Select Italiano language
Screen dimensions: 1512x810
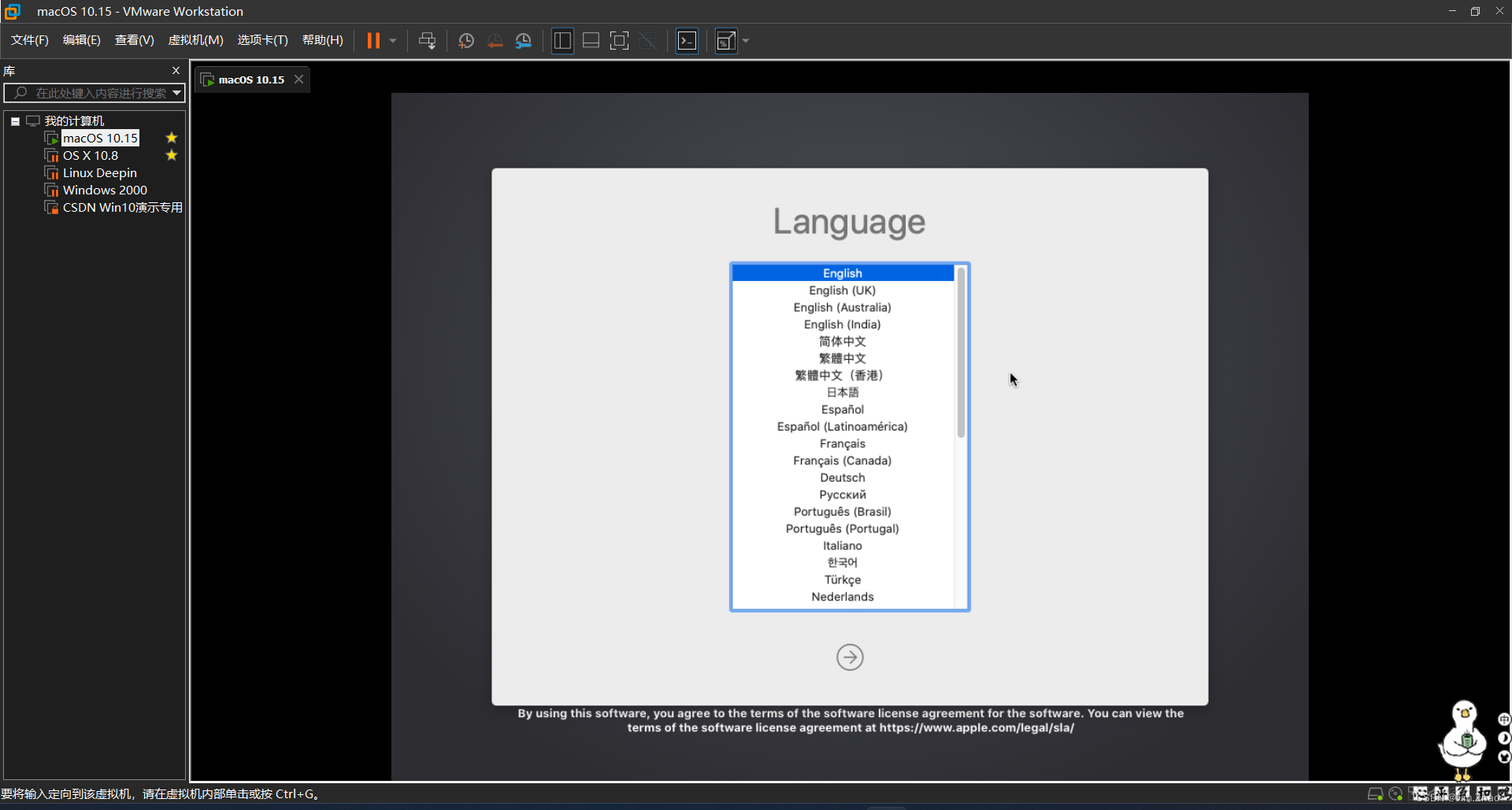pyautogui.click(x=843, y=546)
